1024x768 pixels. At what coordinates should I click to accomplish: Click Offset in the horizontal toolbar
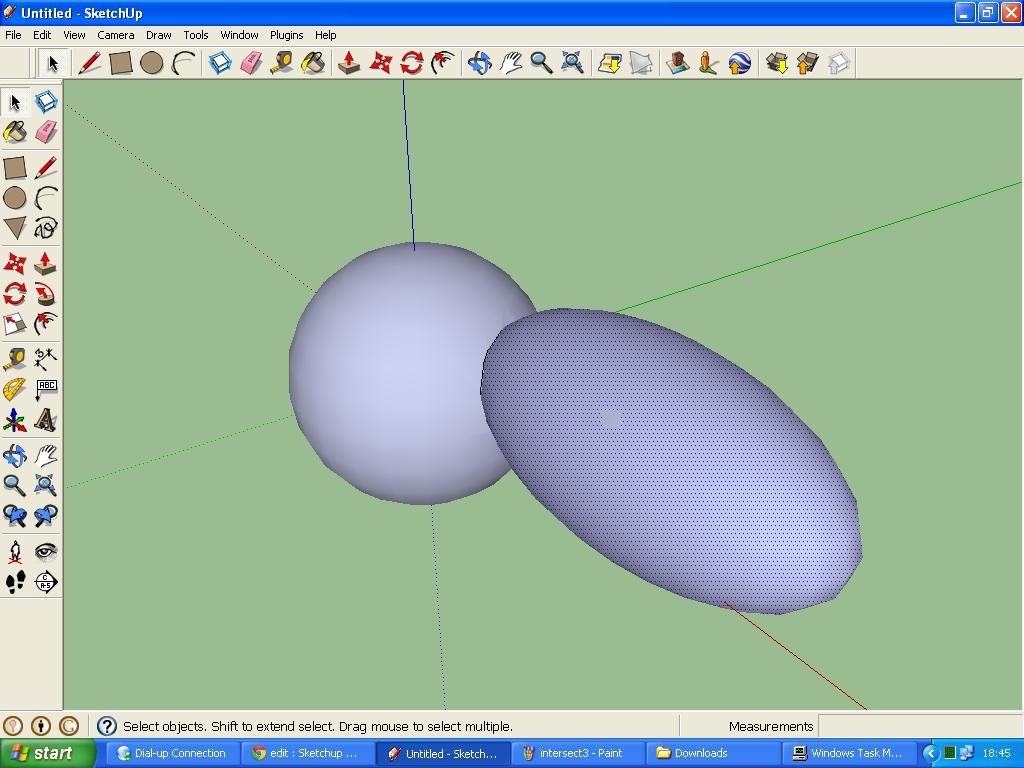point(443,63)
